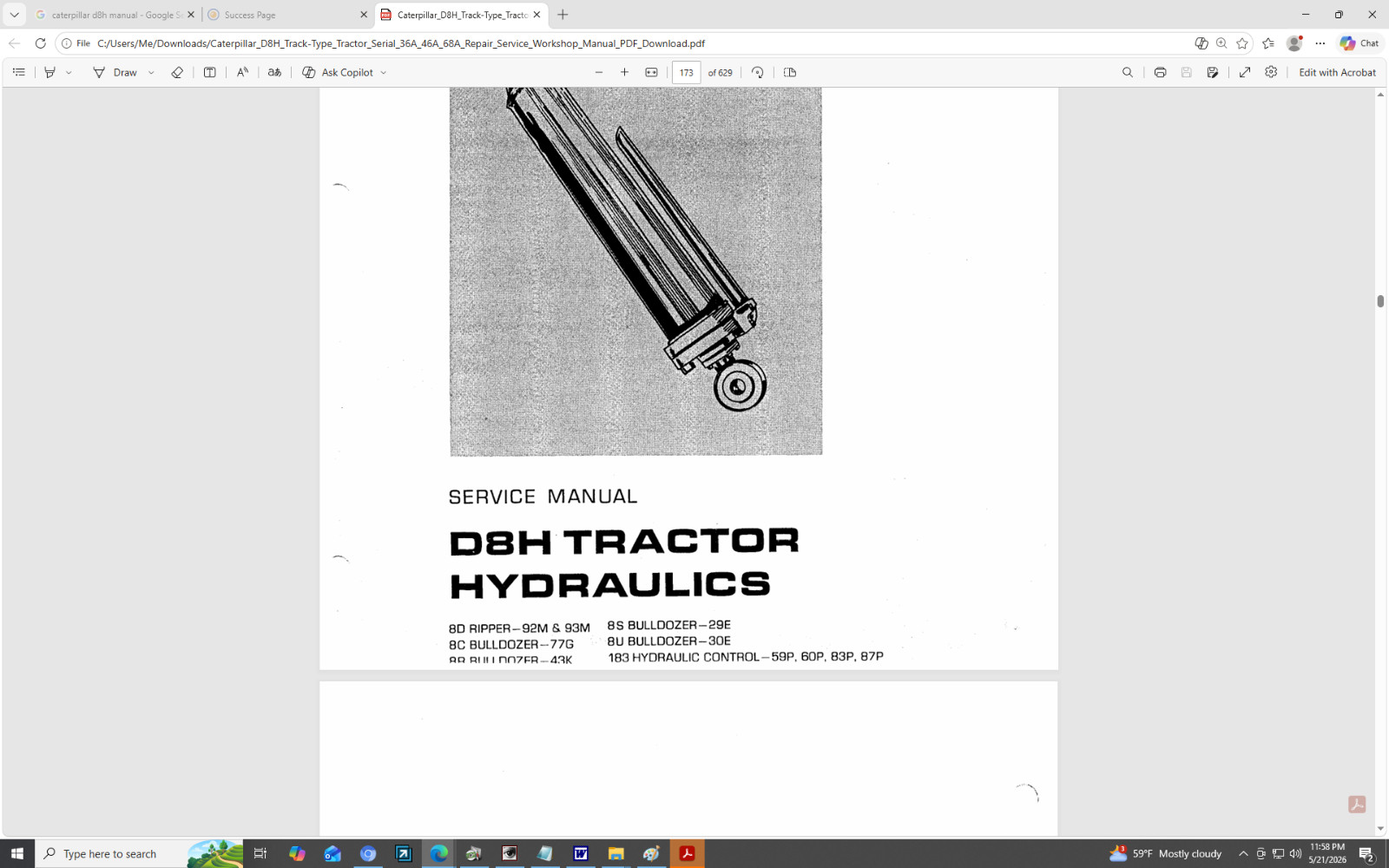The height and width of the screenshot is (868, 1389).
Task: Launch Outlook from the taskbar
Action: click(x=332, y=854)
